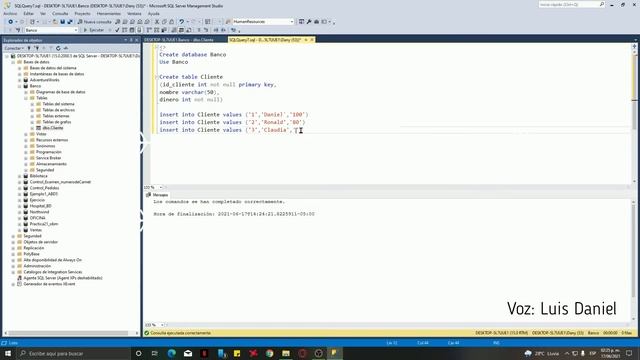The width and height of the screenshot is (640, 360).
Task: Click the Save file toolbar icon
Action: (62, 22)
